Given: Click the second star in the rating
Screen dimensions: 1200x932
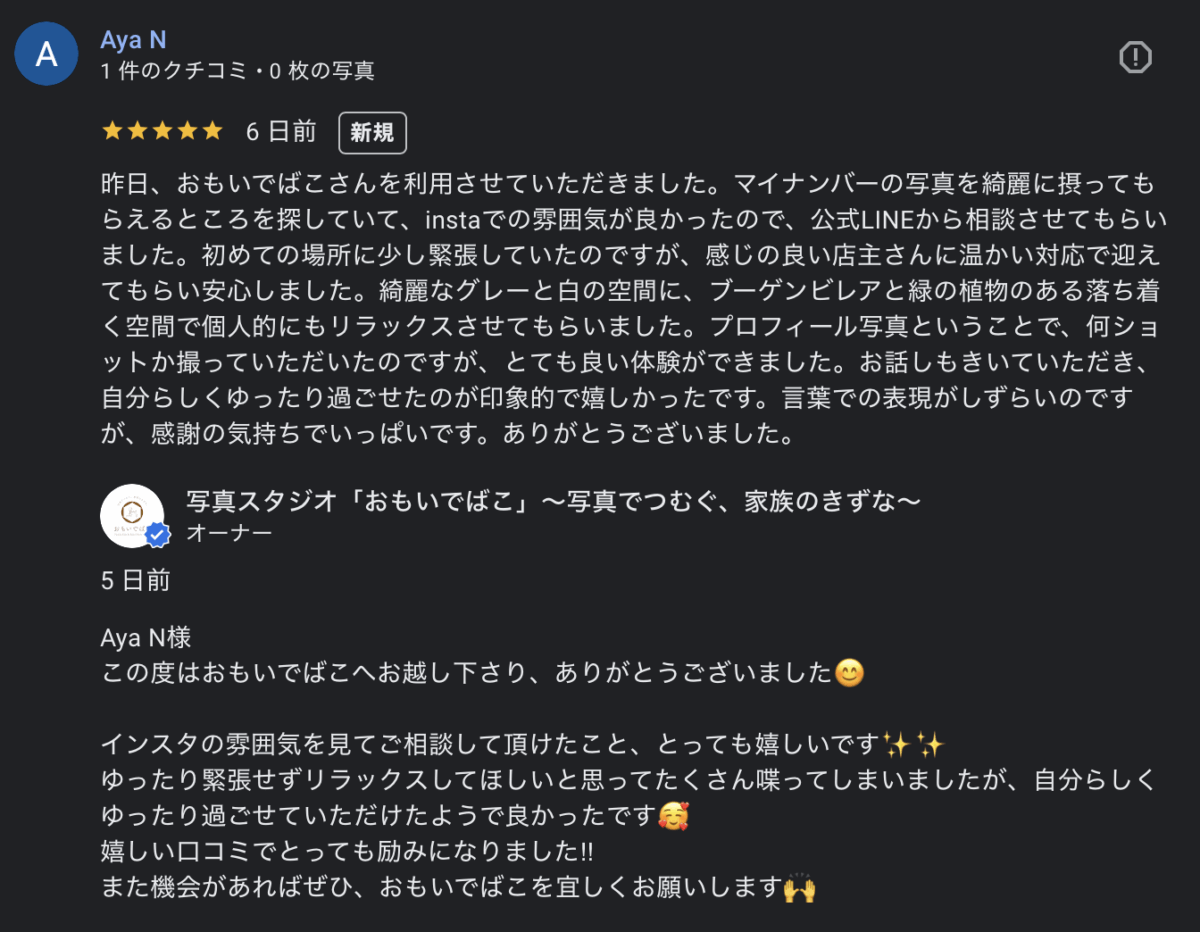Looking at the screenshot, I should [137, 129].
